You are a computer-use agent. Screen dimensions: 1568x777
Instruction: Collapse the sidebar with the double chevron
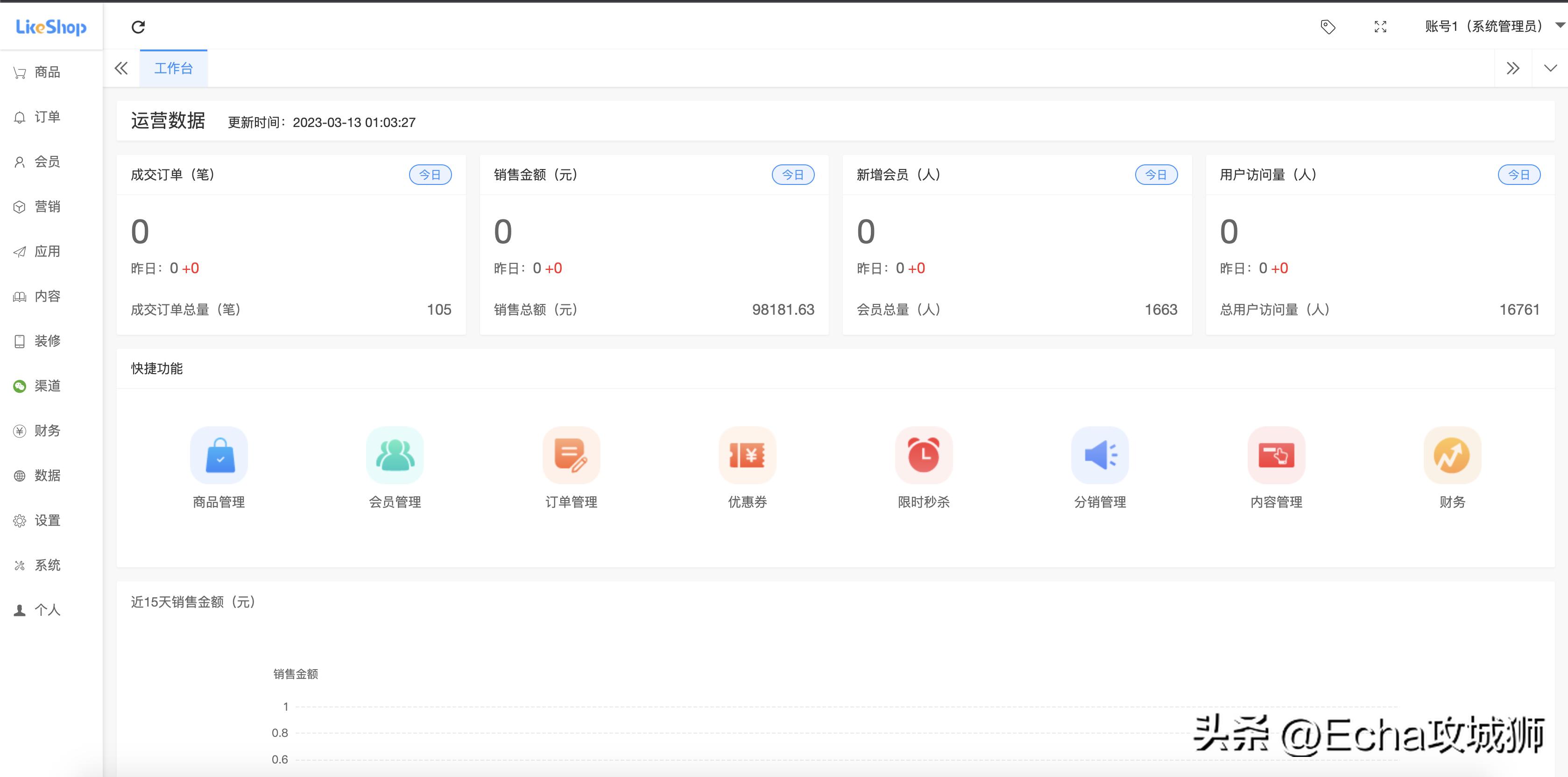(120, 68)
